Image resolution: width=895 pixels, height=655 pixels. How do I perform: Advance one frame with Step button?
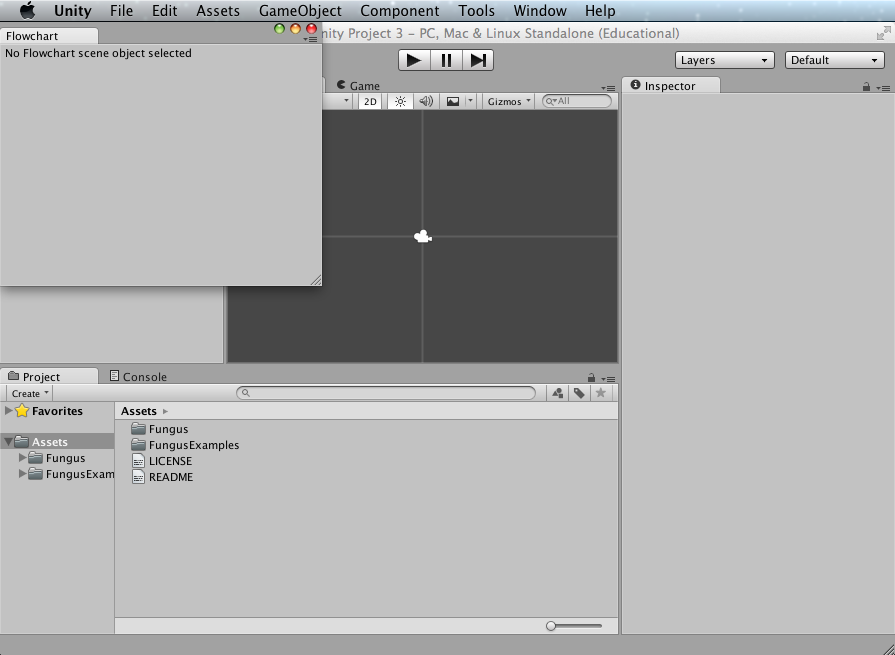(x=478, y=60)
